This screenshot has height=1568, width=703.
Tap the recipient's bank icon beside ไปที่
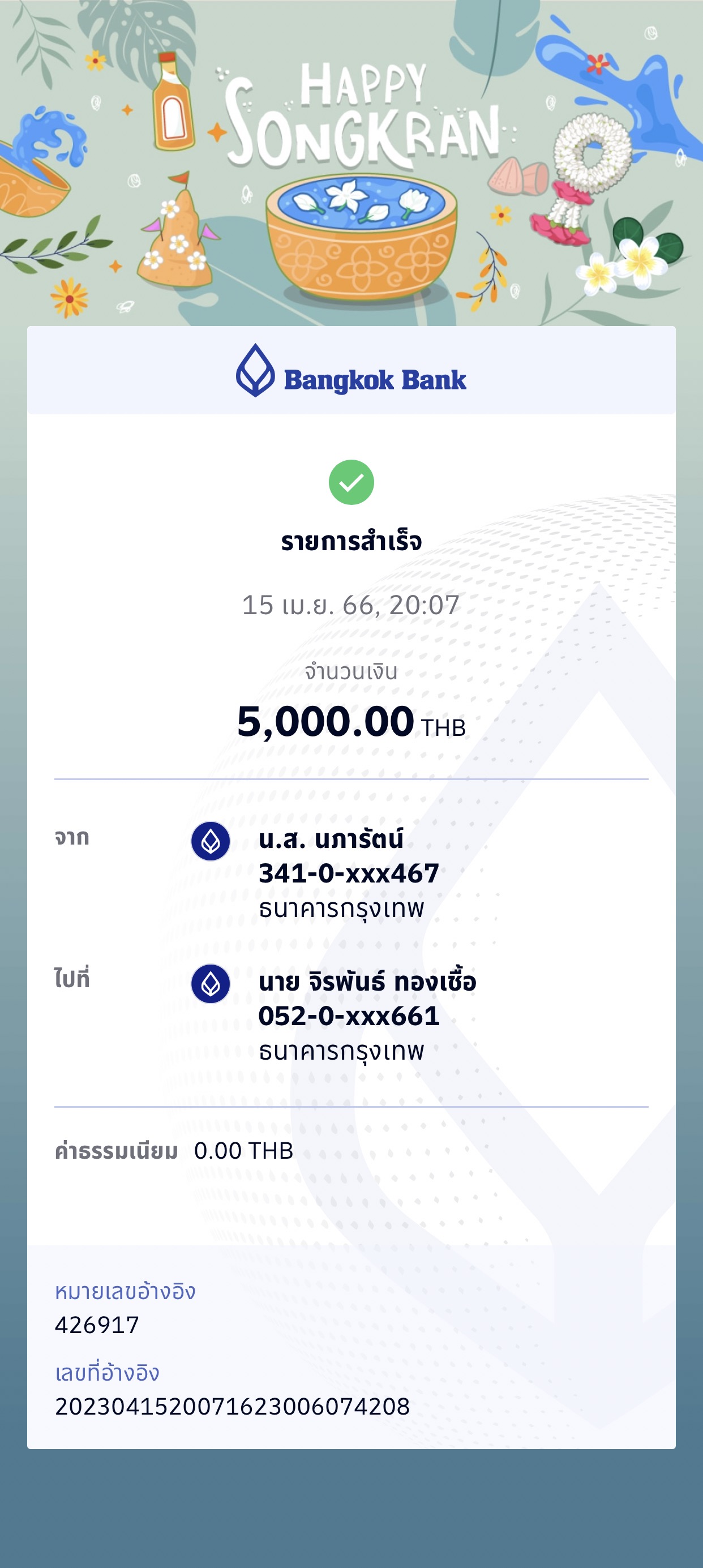point(211,984)
